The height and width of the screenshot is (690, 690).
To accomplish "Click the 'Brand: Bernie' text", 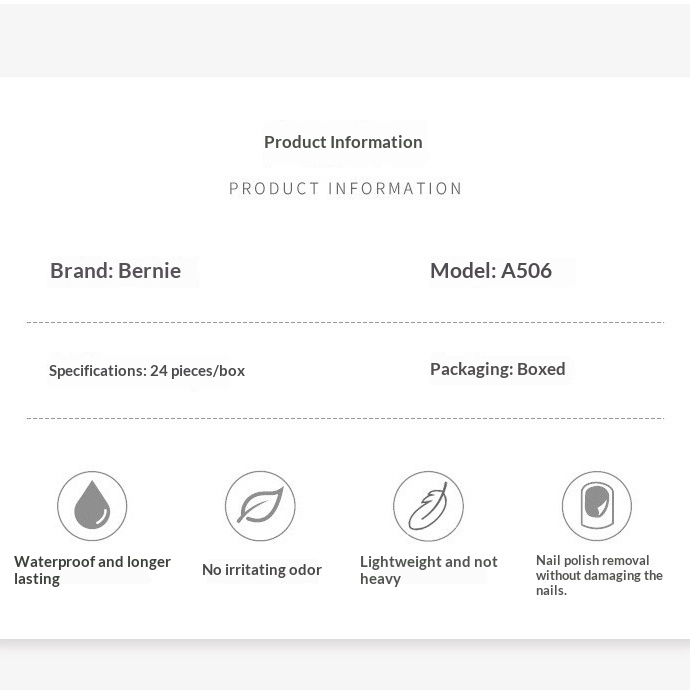I will coord(115,271).
